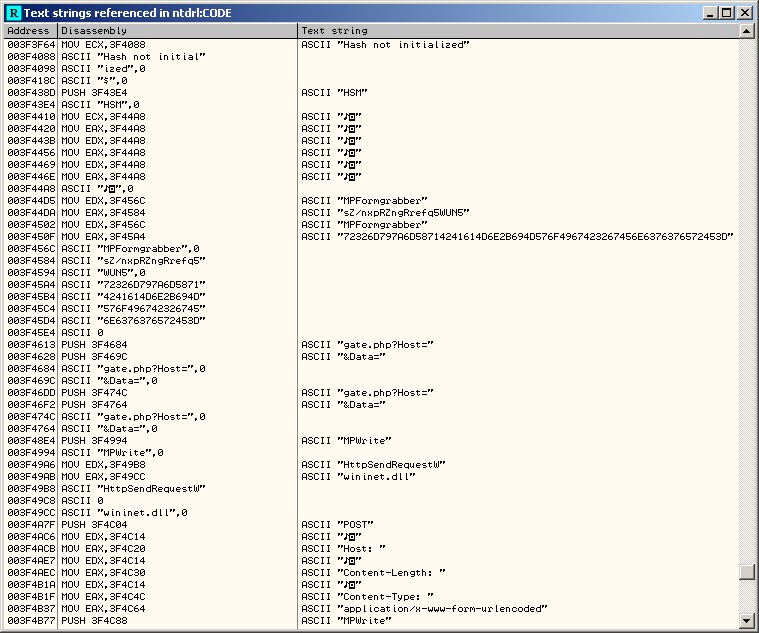Select address 003F44A8 row
The width and height of the screenshot is (759, 633).
372,189
